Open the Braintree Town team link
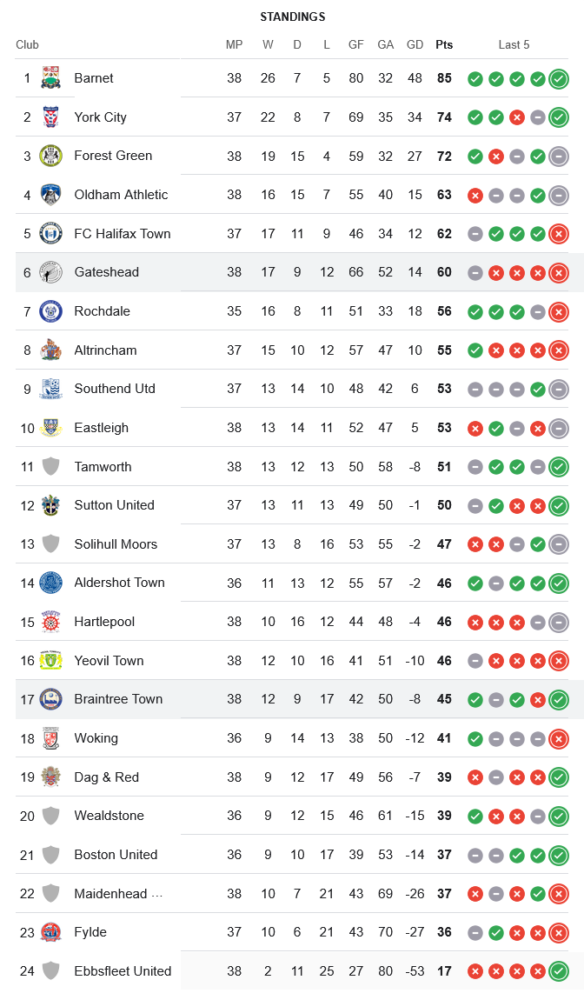This screenshot has height=1000, width=584. tap(119, 699)
